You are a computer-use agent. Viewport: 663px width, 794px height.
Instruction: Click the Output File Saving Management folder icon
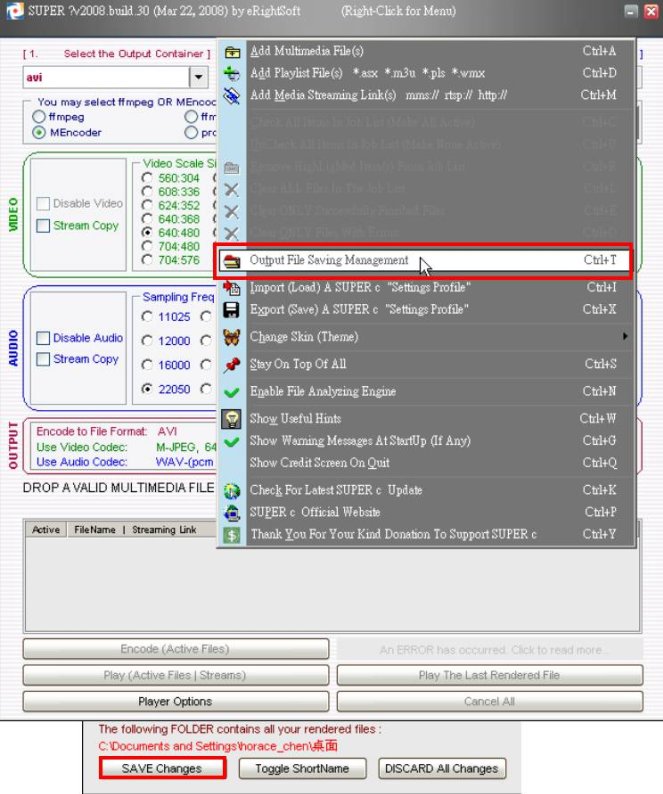[x=232, y=261]
